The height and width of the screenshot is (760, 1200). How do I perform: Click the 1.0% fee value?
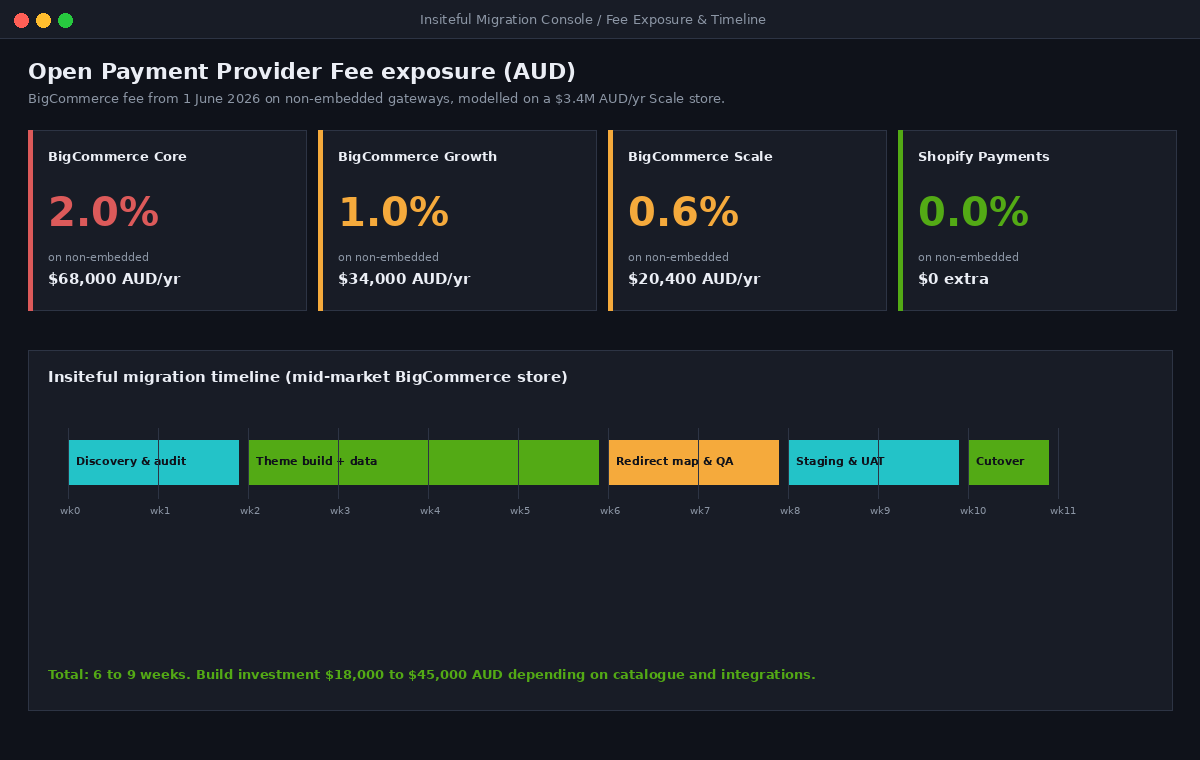(393, 213)
